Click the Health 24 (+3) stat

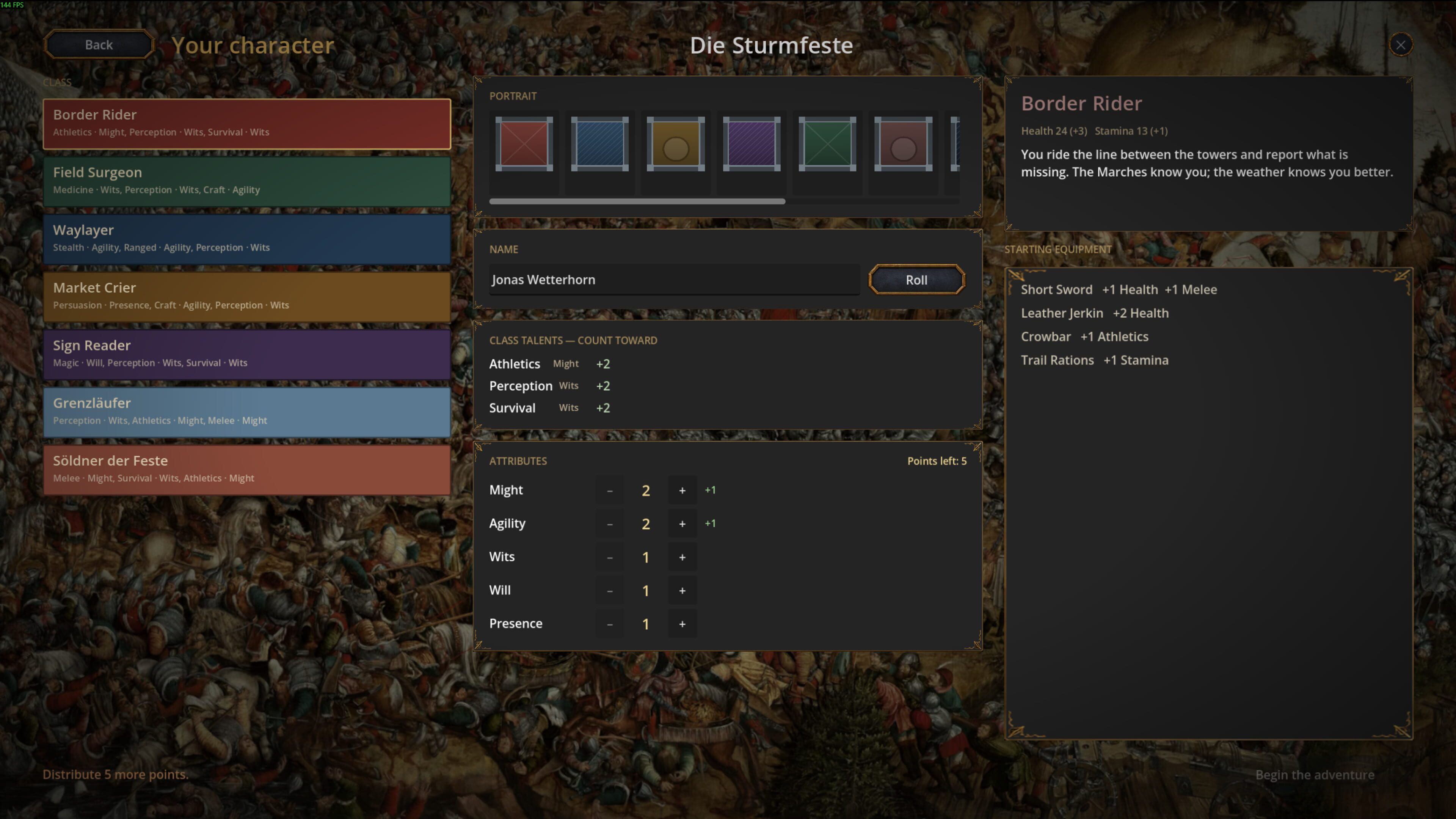click(1054, 130)
